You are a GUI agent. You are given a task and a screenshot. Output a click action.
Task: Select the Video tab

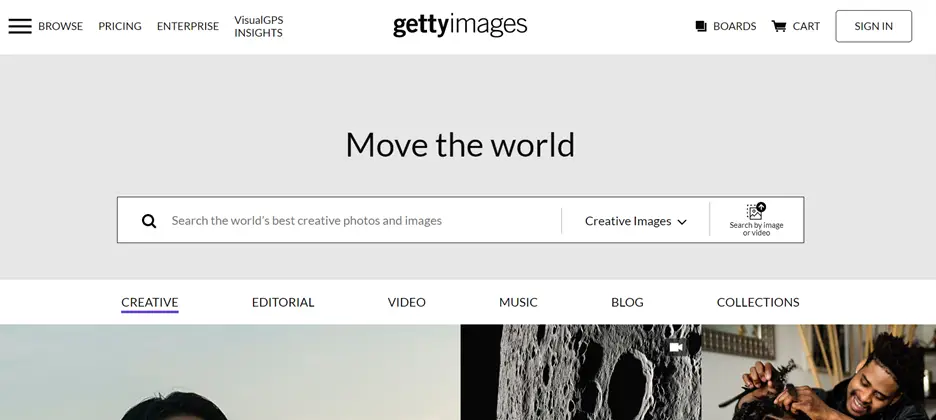(x=407, y=302)
